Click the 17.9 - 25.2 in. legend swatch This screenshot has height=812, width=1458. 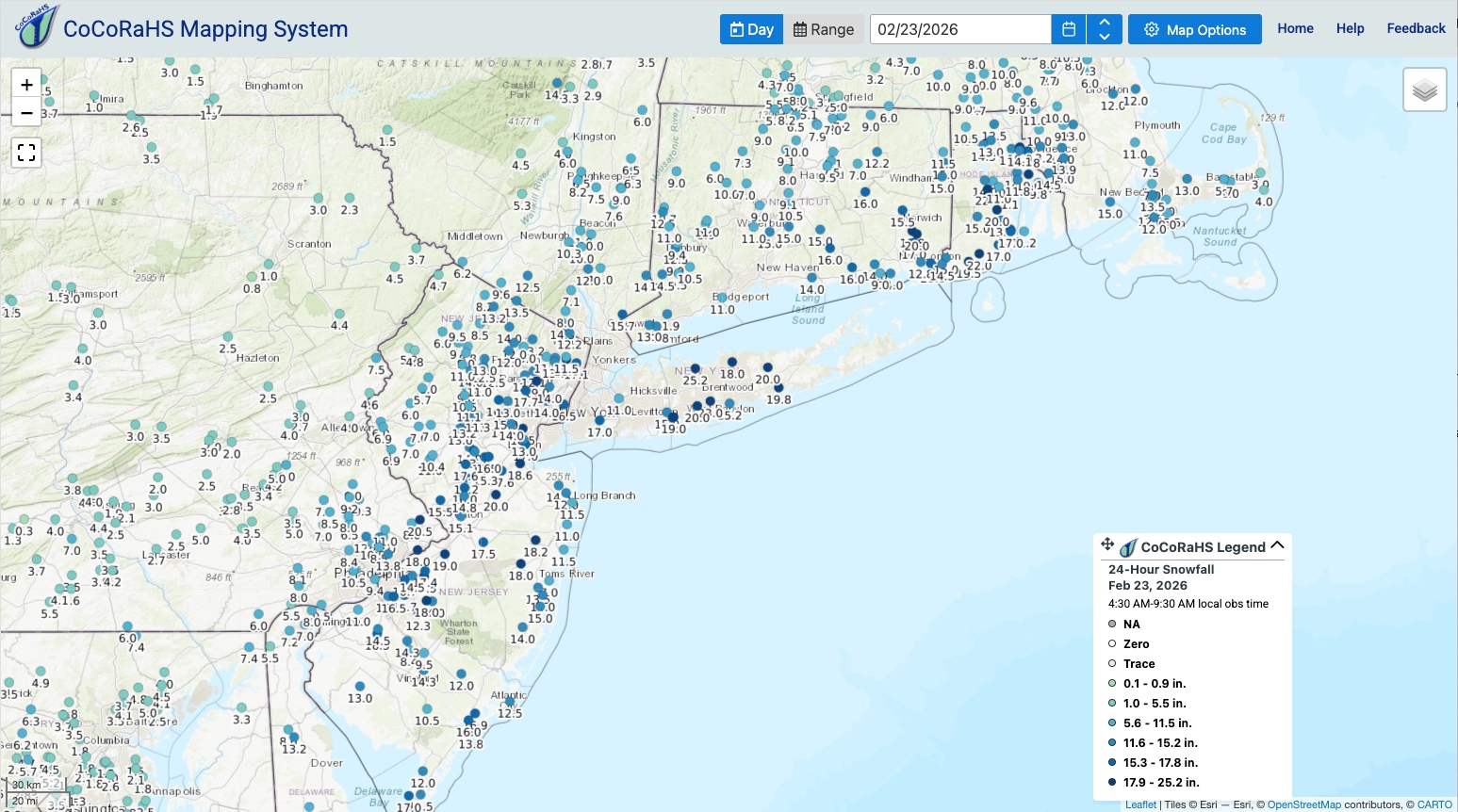(x=1112, y=782)
